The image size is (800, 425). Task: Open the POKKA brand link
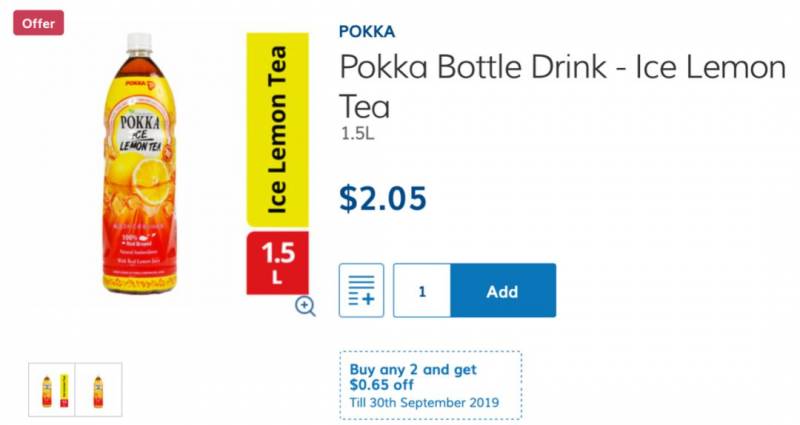(367, 32)
